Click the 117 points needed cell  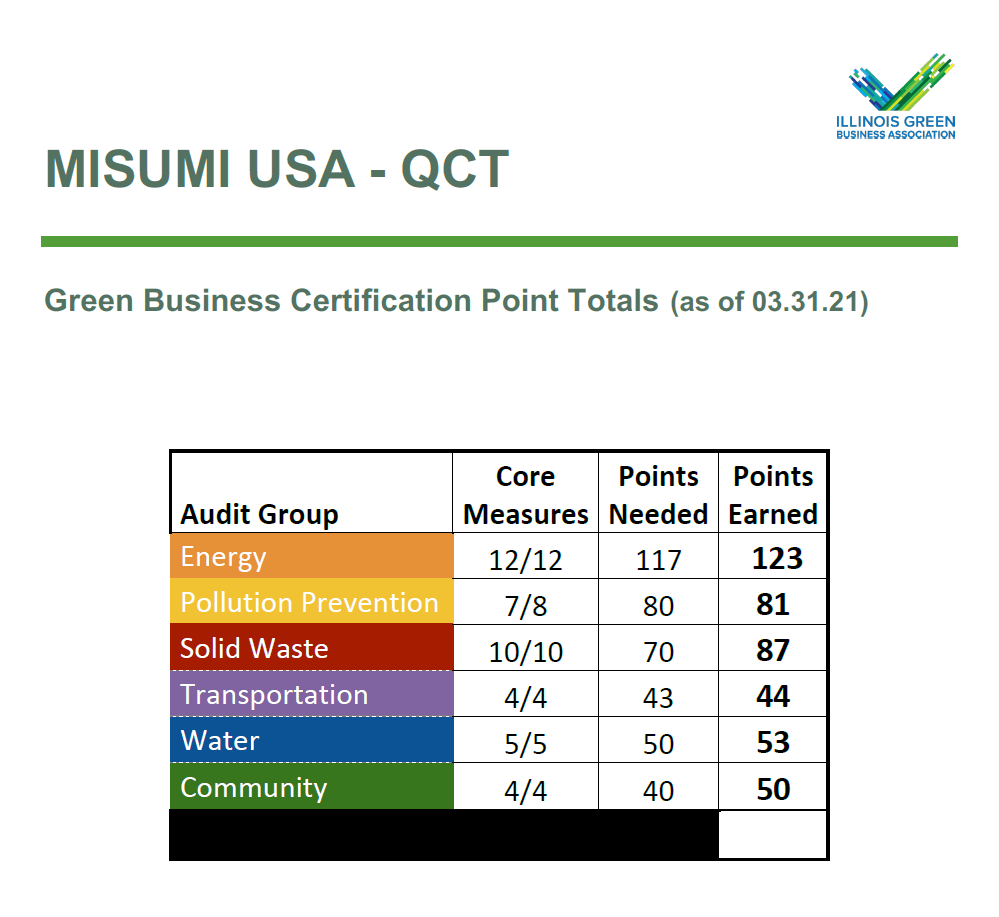tap(658, 556)
